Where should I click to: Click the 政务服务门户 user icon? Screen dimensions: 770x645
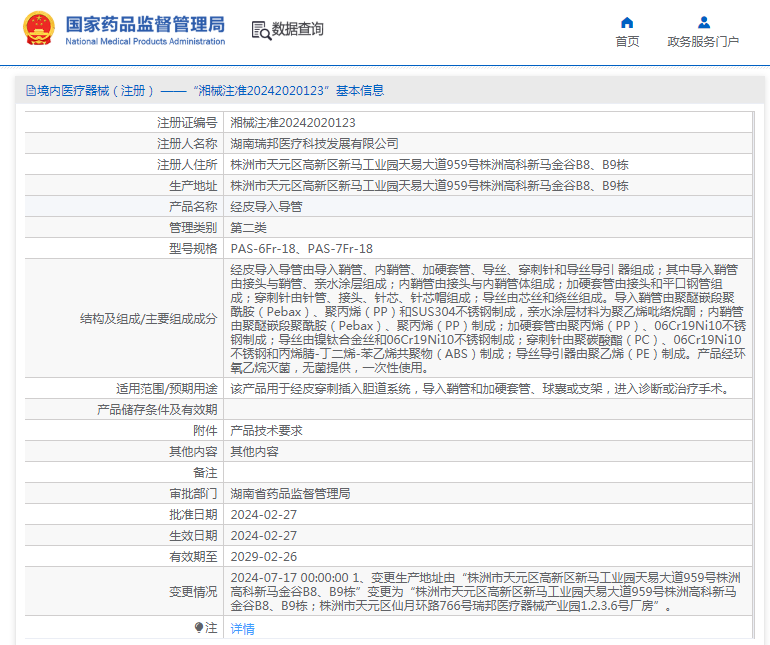[x=704, y=23]
